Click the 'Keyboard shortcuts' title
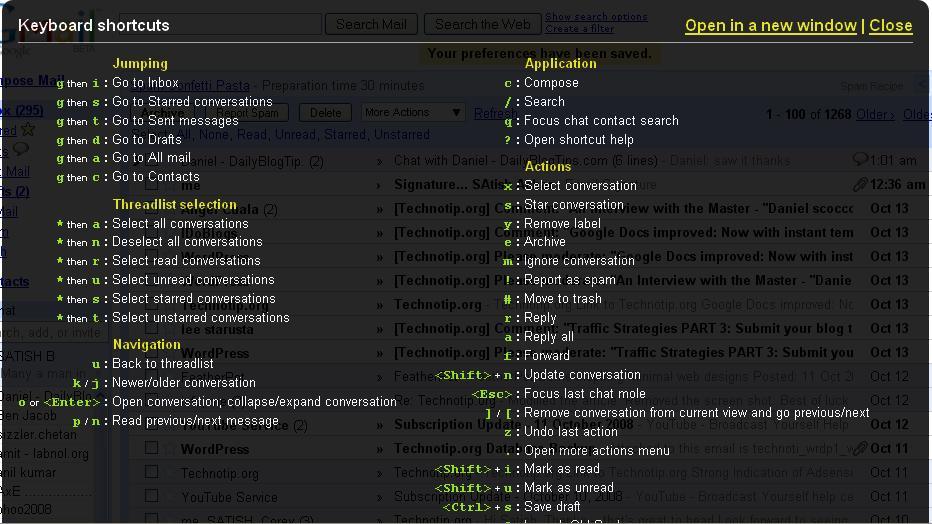Image resolution: width=932 pixels, height=524 pixels. click(x=94, y=26)
